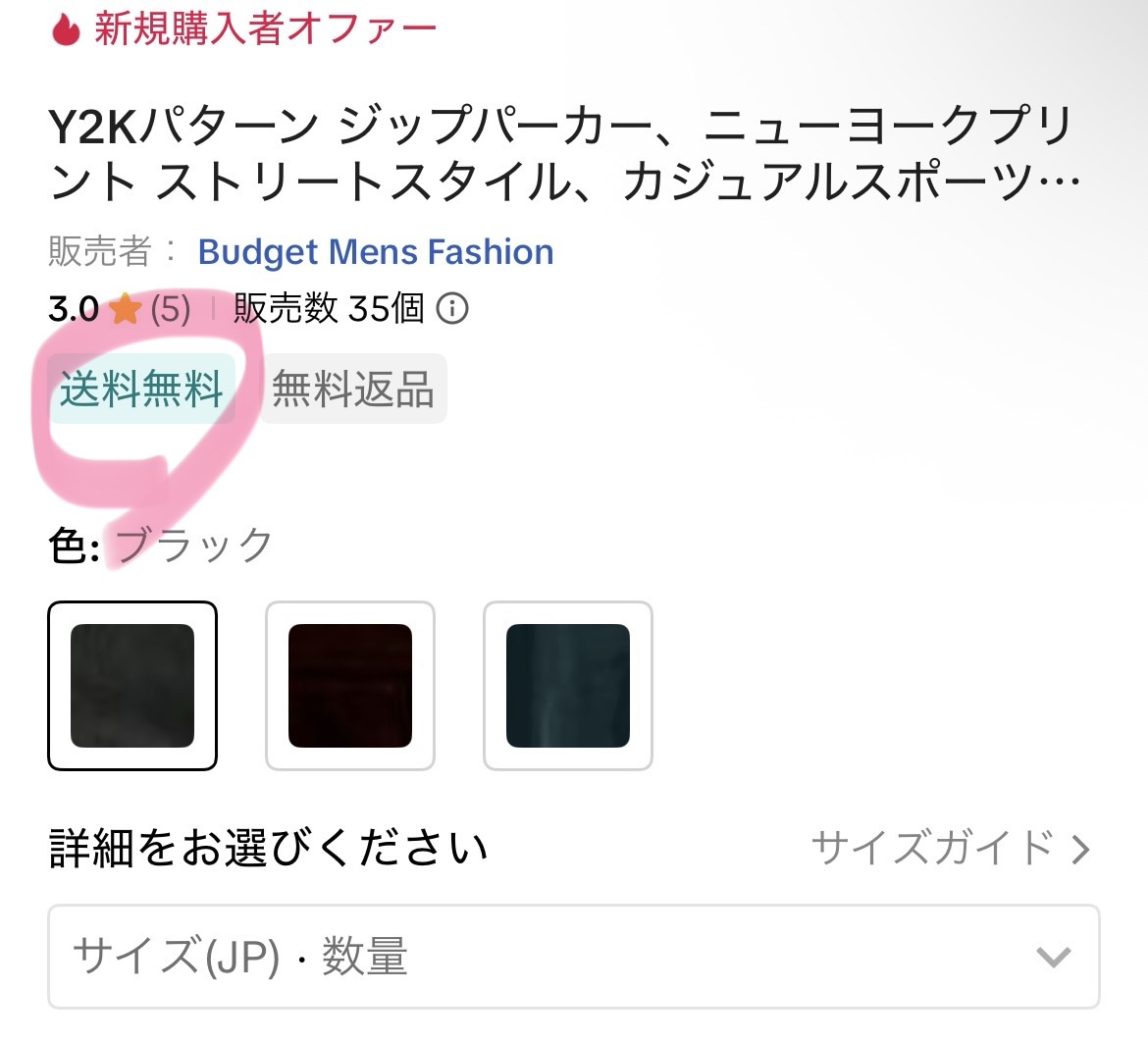Open the サイズガイド size guide link
The image size is (1148, 1042).
pos(933,848)
